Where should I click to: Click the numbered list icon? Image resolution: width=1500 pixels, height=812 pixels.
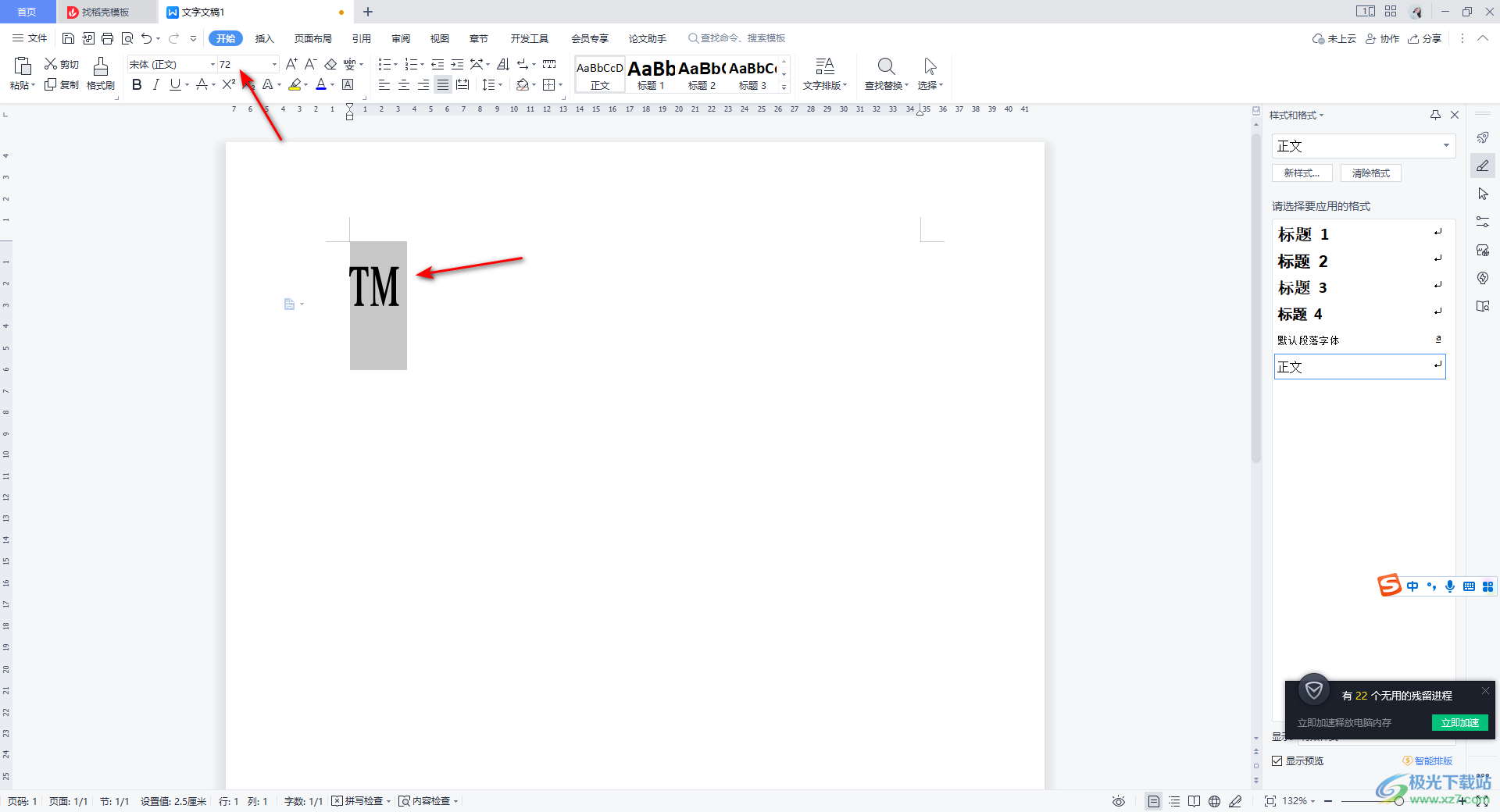point(411,64)
